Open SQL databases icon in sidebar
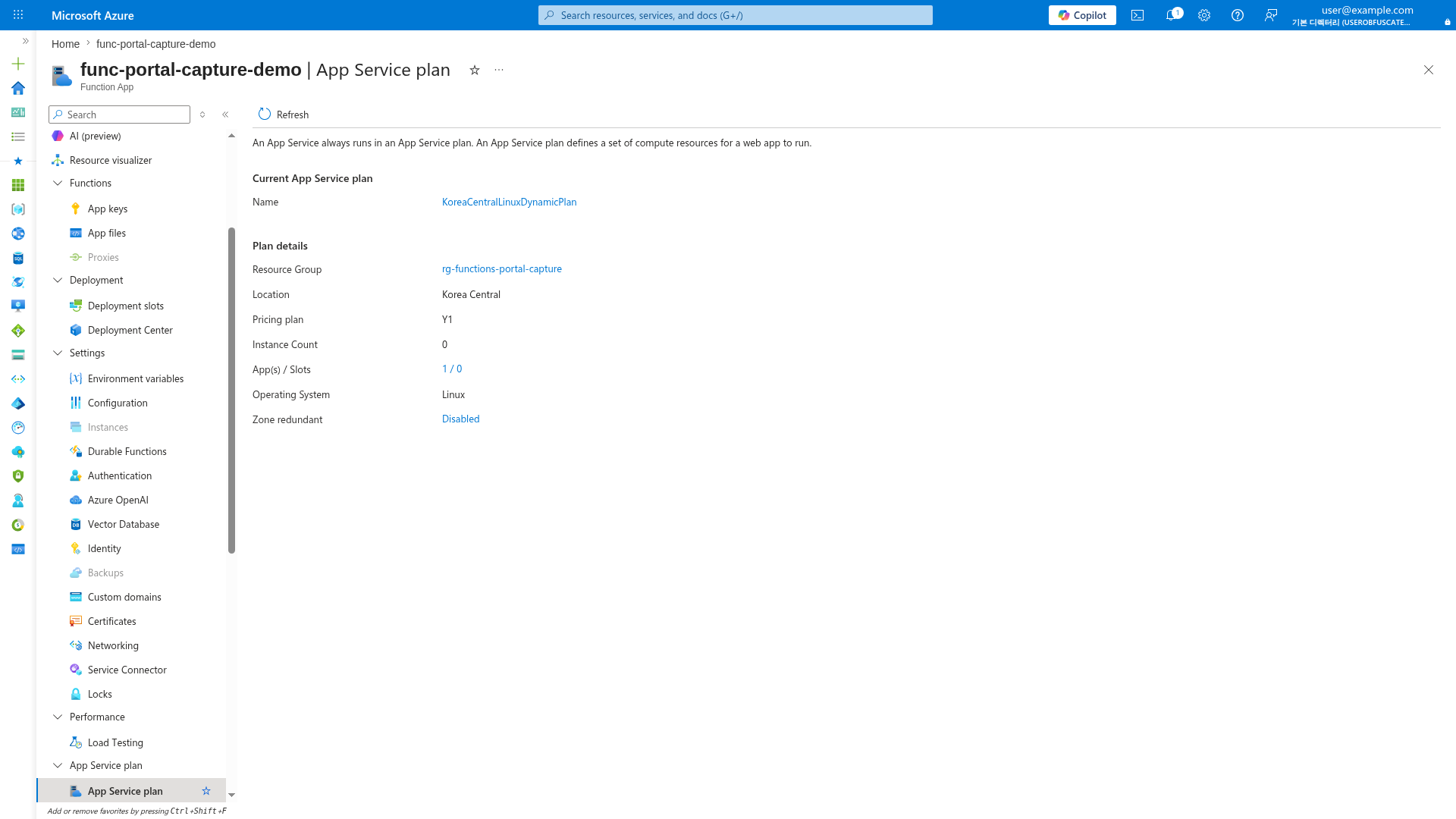Screen dimensions: 1456x819 tap(18, 258)
